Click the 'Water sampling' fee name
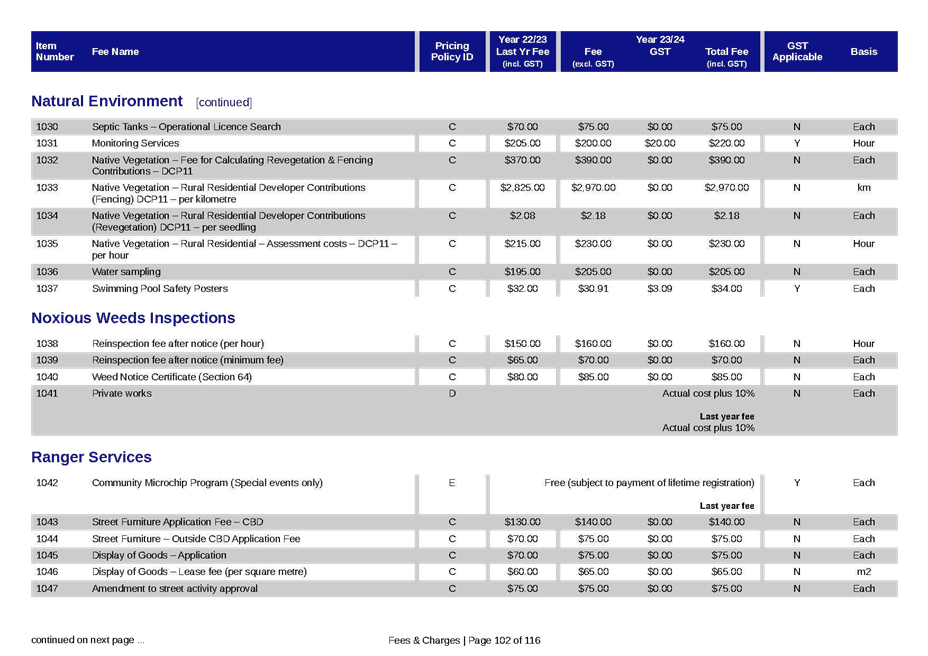 [x=126, y=272]
